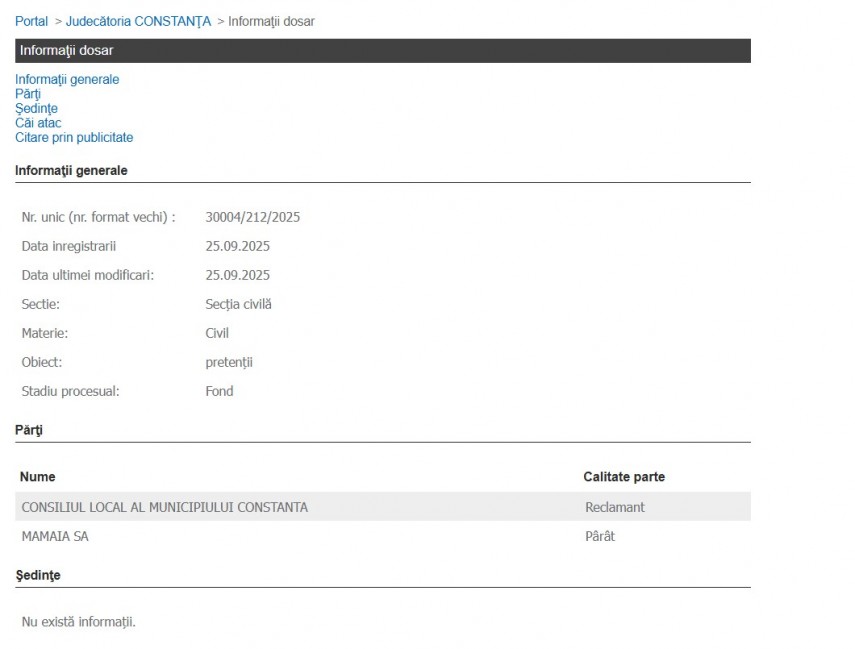Click the pretenții value next to Obiect

(x=229, y=362)
